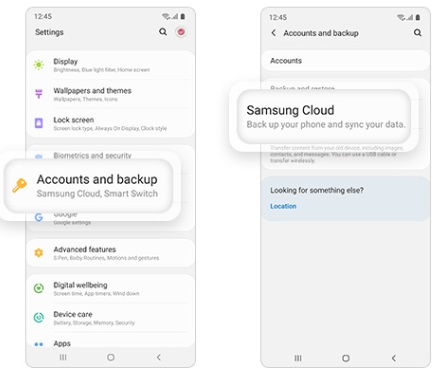The image size is (433, 372).
Task: Go back using arrow beside Accounts and backup
Action: [274, 33]
